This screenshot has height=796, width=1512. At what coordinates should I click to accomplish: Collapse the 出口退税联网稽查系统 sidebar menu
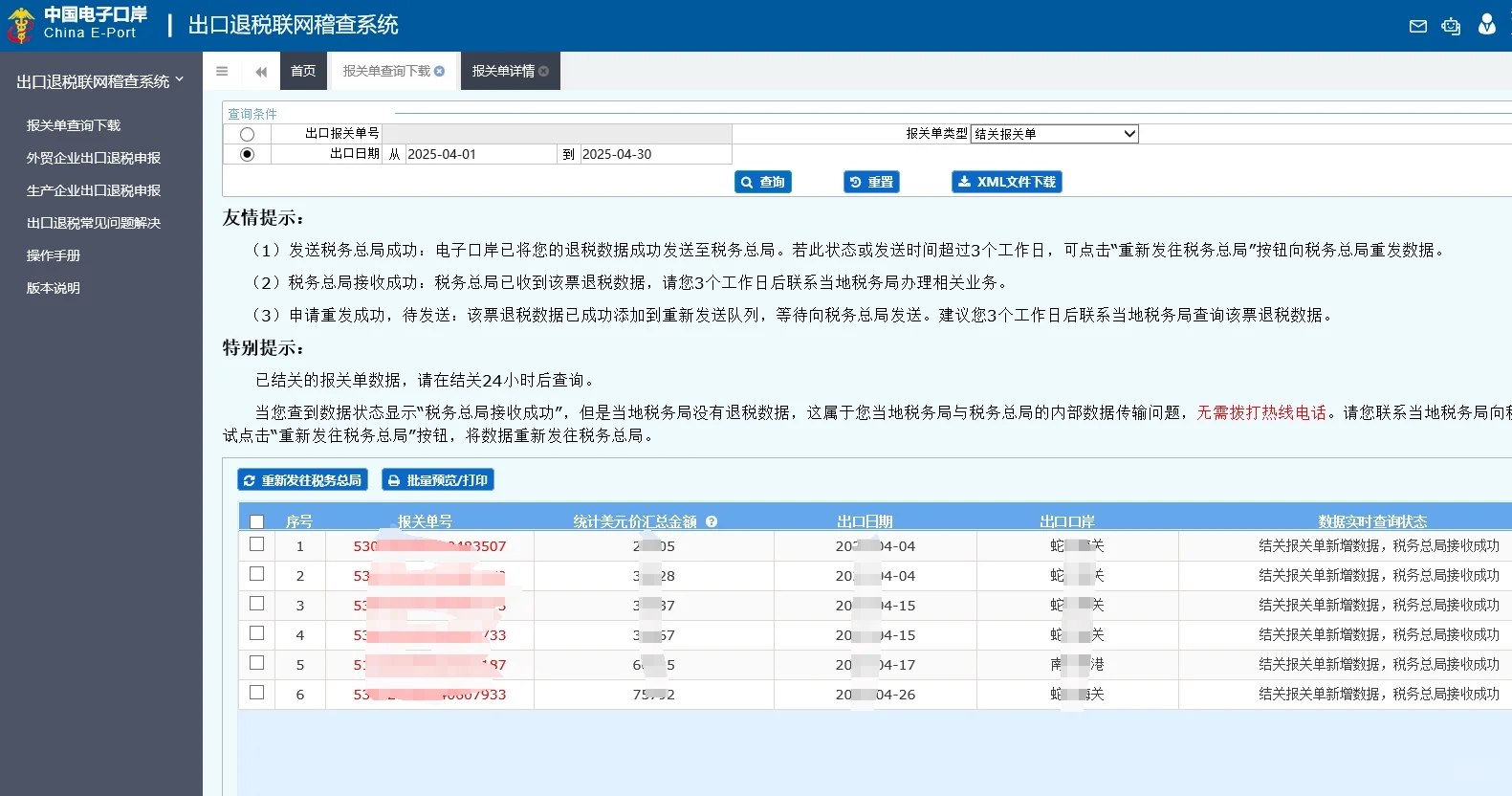pos(99,81)
